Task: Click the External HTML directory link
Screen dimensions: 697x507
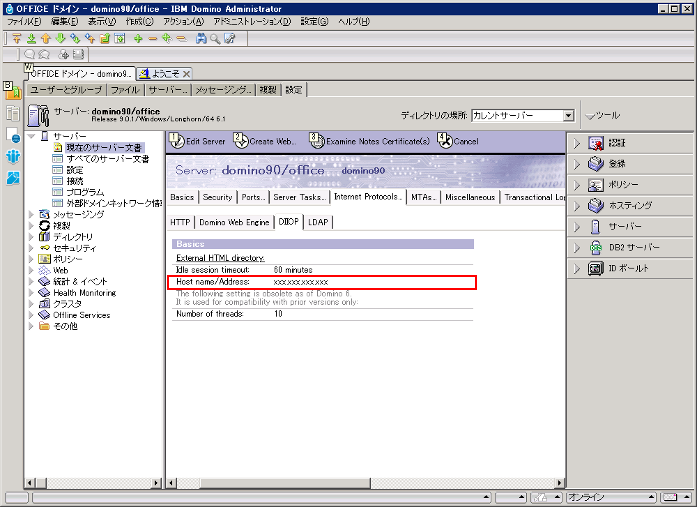Action: tap(220, 258)
